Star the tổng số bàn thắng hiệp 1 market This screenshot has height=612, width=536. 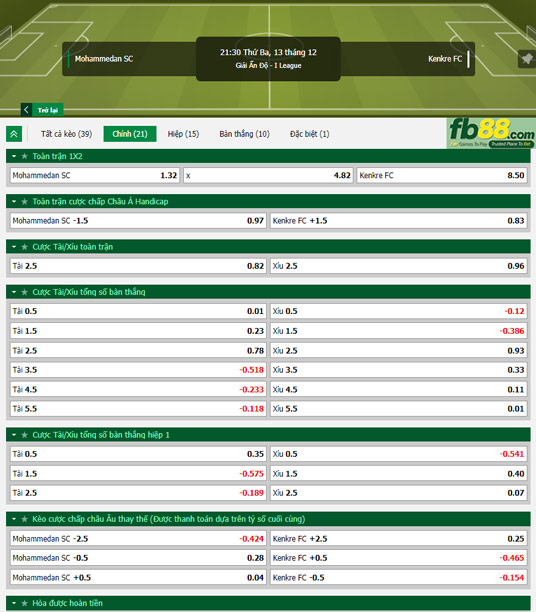25,435
